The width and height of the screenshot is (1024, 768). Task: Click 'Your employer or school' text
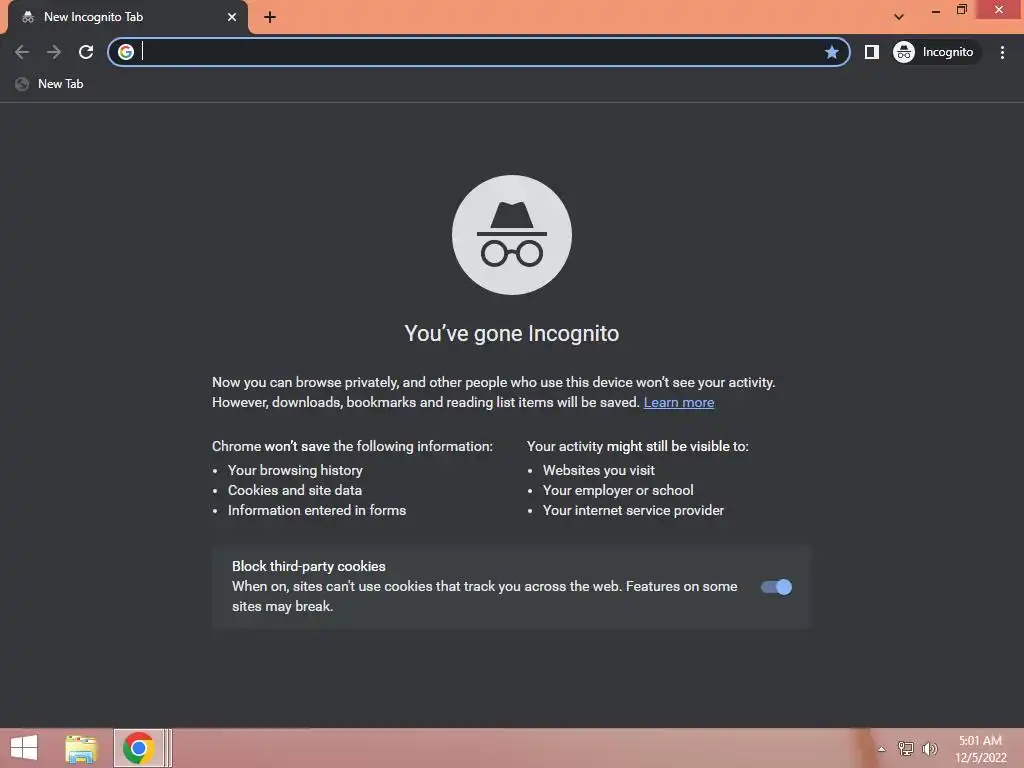618,490
